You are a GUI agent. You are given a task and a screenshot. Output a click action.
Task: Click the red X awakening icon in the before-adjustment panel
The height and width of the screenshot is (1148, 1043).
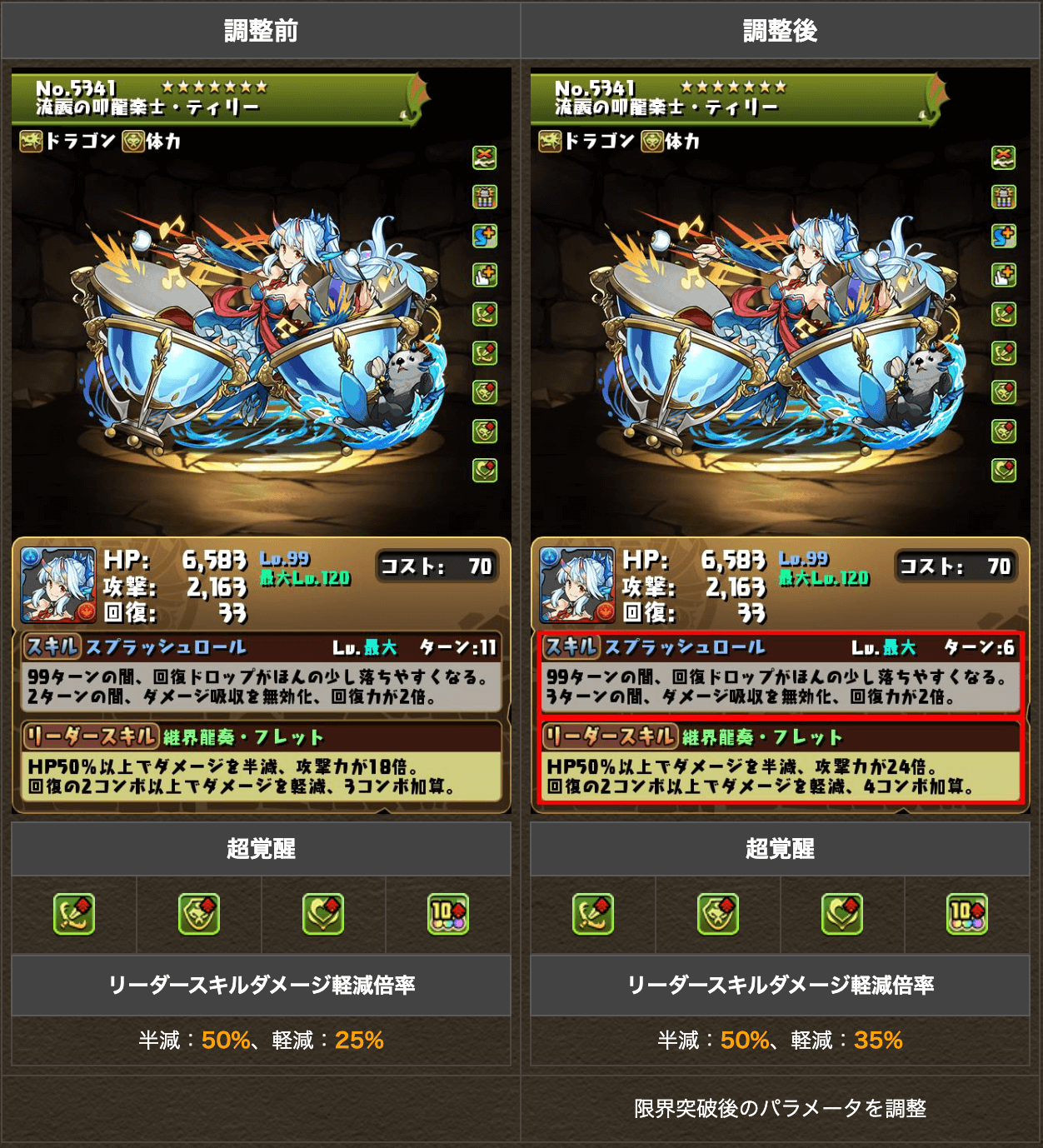click(485, 157)
